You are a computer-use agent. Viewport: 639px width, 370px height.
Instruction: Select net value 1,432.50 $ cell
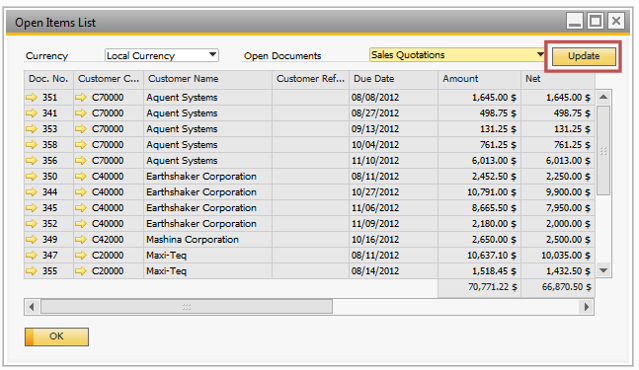[x=558, y=271]
